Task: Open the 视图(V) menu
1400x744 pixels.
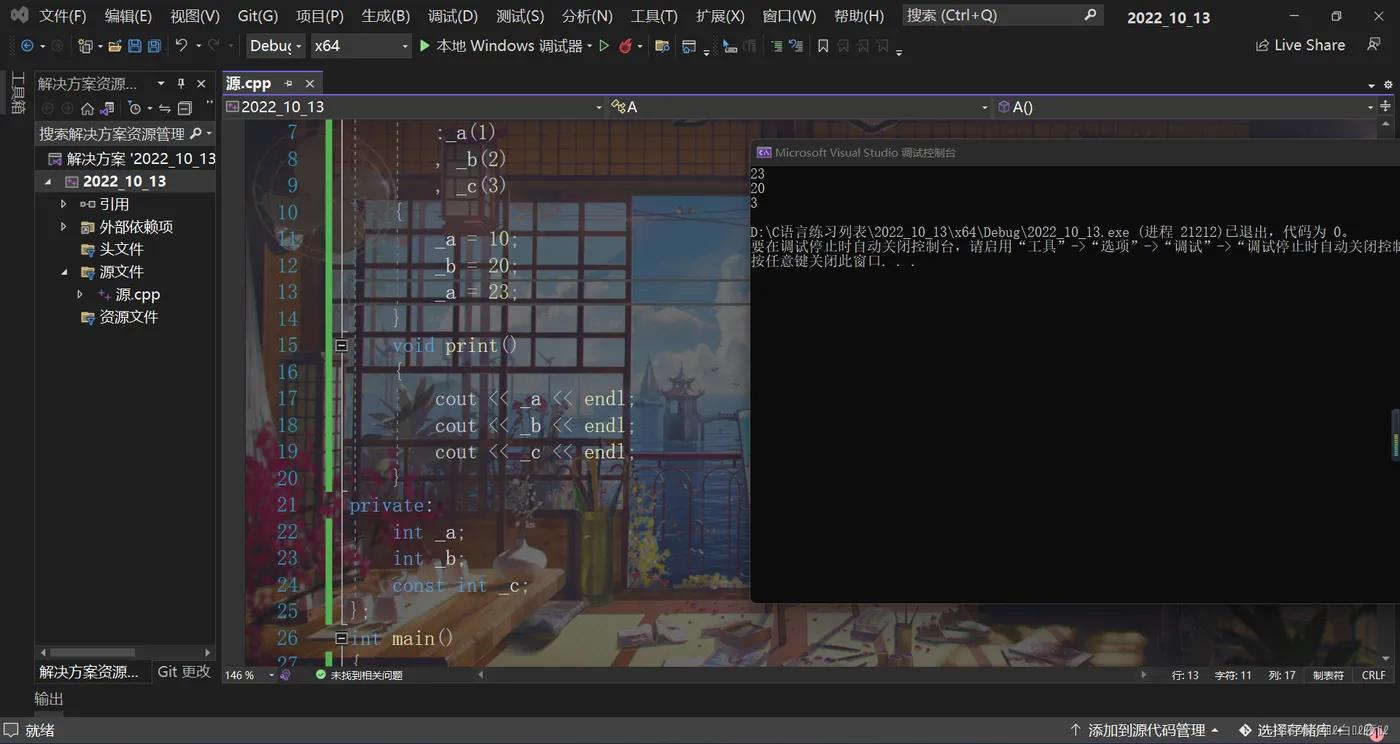Action: (x=195, y=16)
